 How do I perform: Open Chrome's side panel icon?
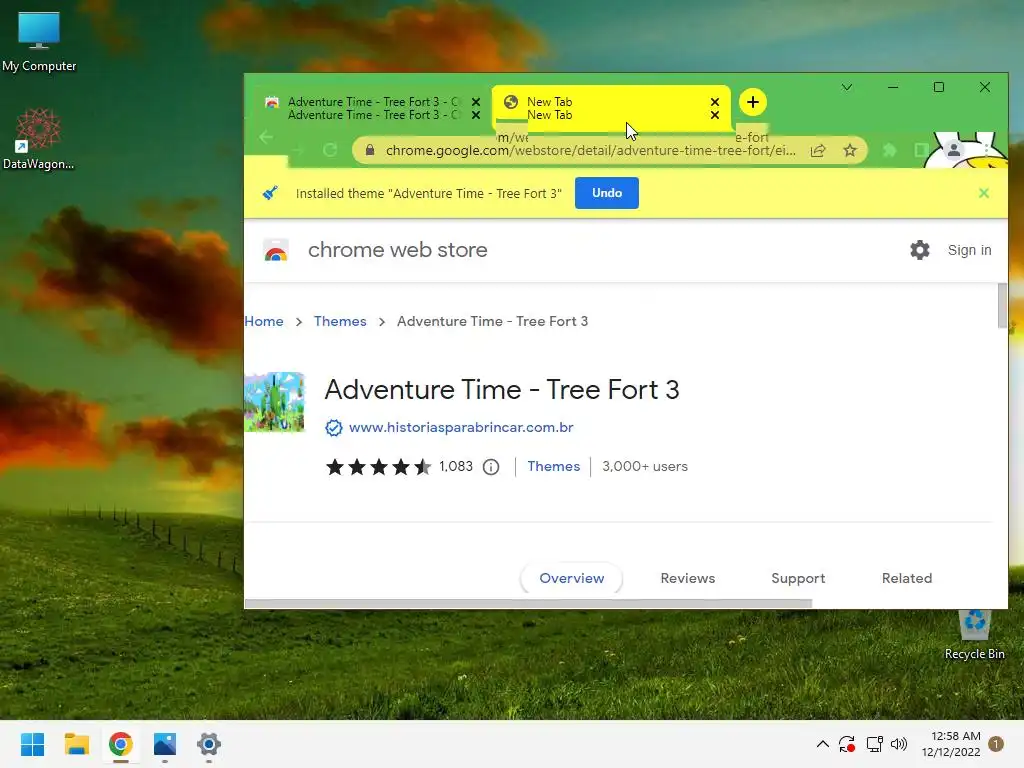(921, 151)
